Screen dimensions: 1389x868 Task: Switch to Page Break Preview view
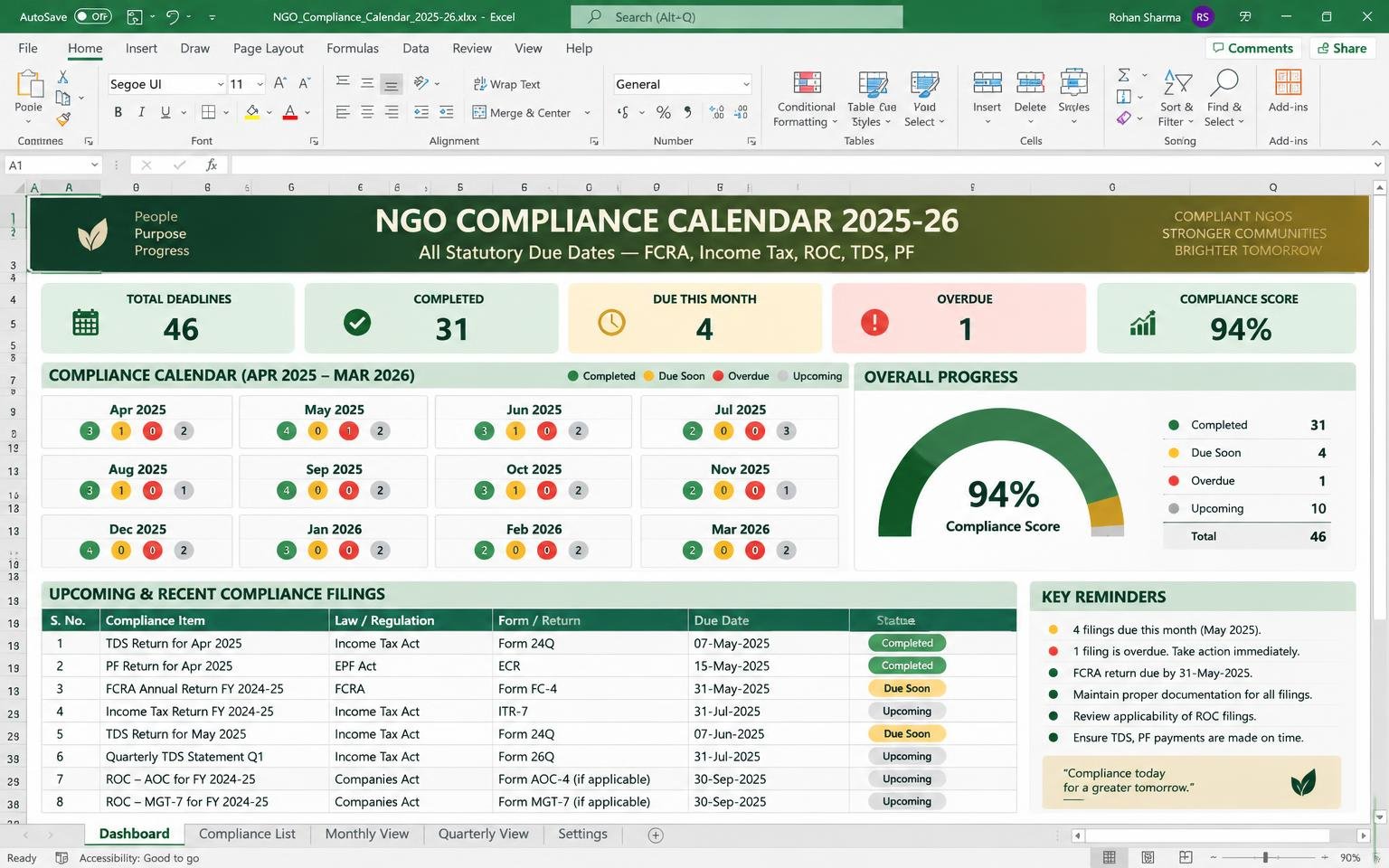pyautogui.click(x=1186, y=857)
